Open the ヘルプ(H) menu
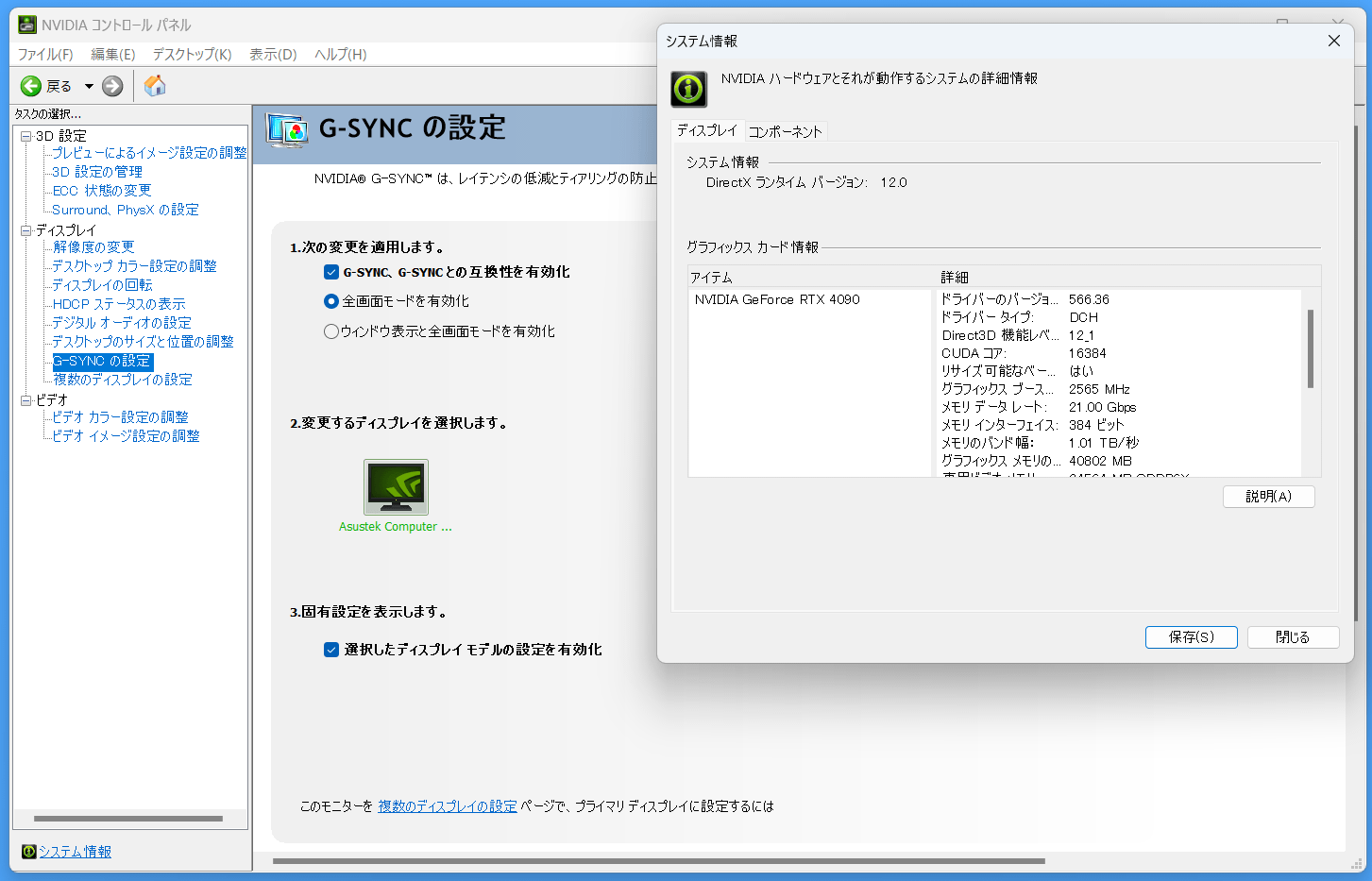 pyautogui.click(x=341, y=55)
